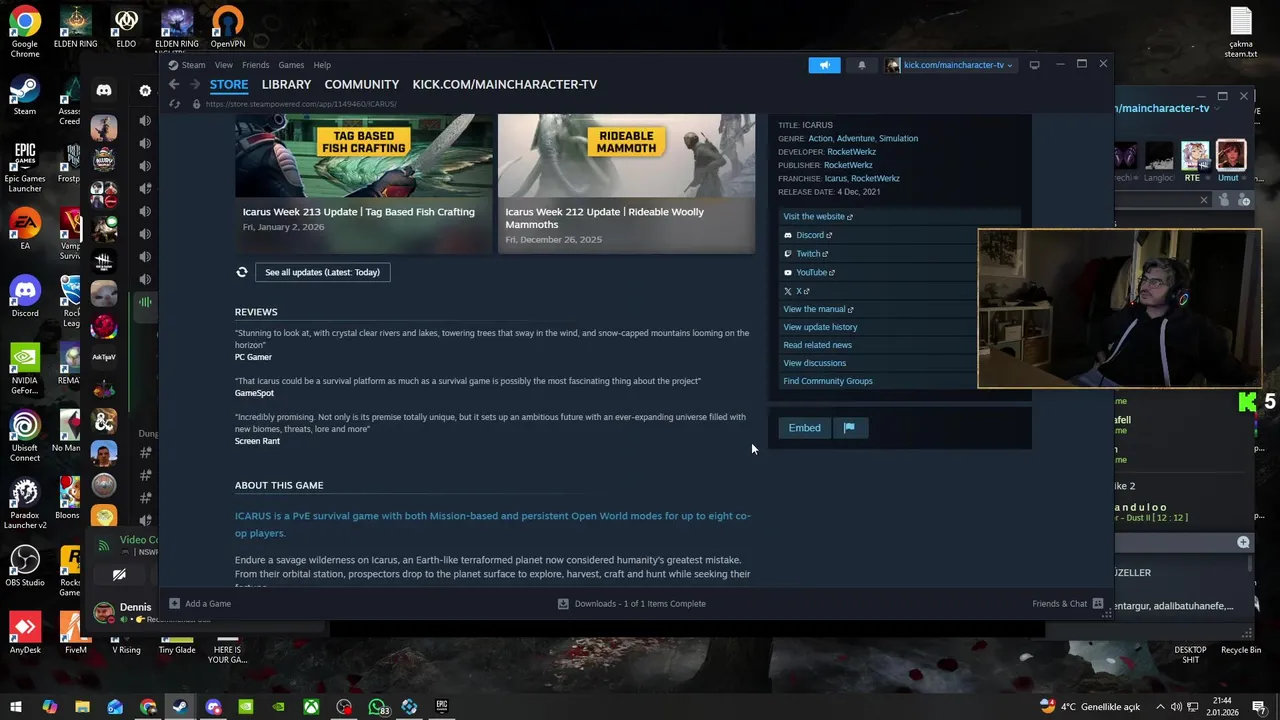Open Icarus Week 213 Update article title

[359, 212]
